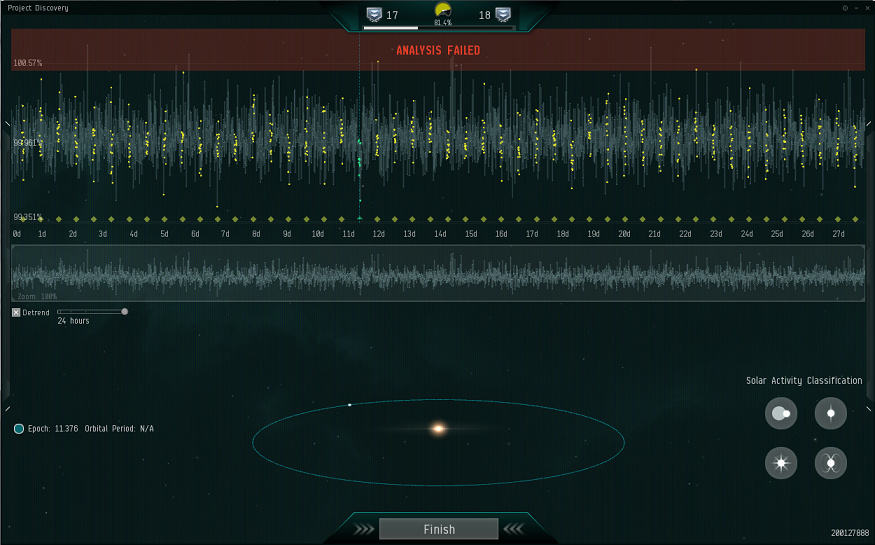Click the glowing star at orbit center

(x=439, y=428)
